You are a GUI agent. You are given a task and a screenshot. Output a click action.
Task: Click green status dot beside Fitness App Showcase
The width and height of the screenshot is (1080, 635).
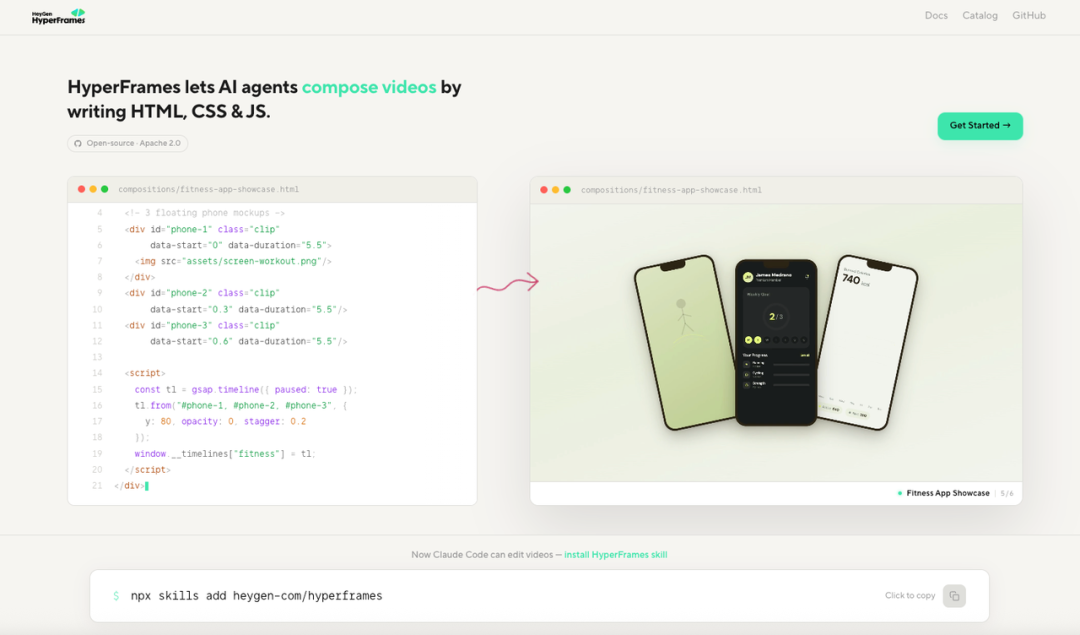pyautogui.click(x=900, y=493)
